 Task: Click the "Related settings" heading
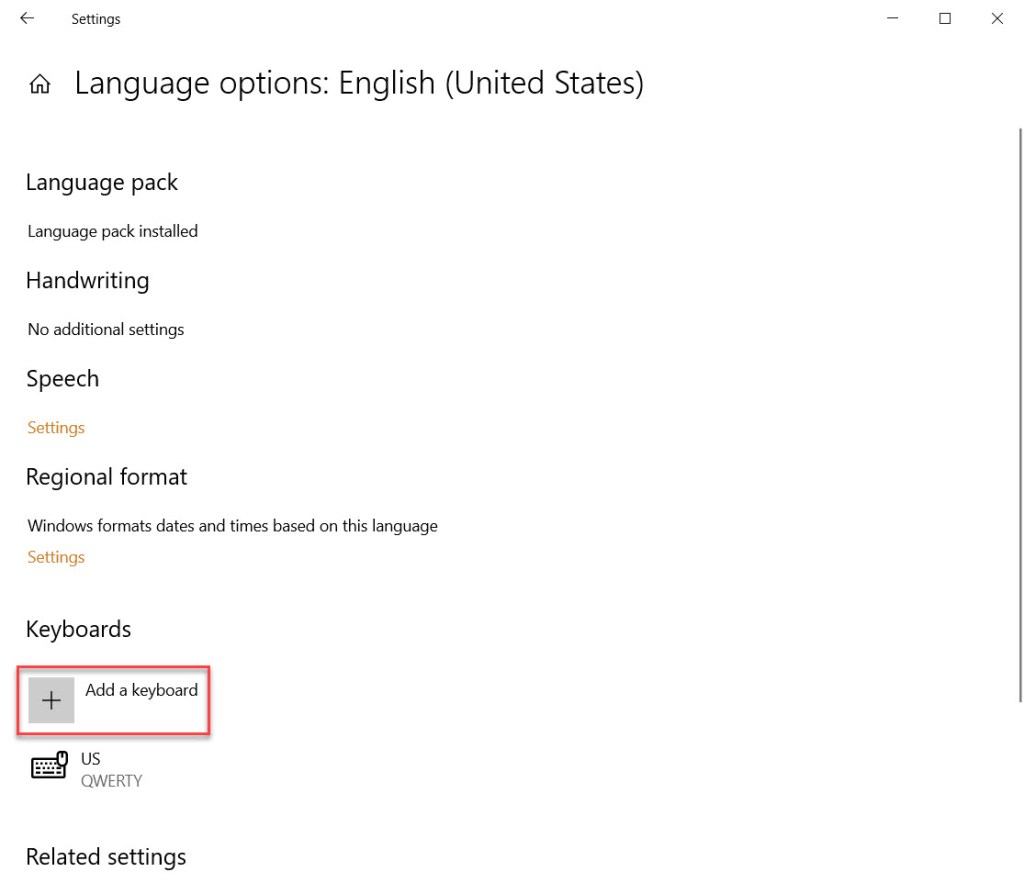[x=106, y=857]
